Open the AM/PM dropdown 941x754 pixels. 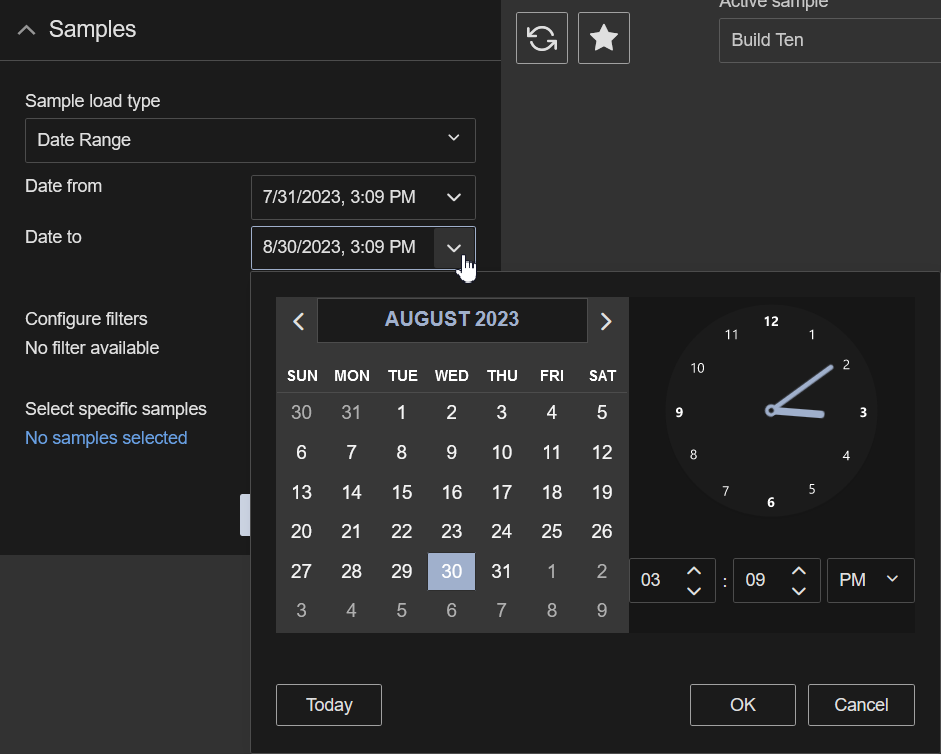[x=870, y=580]
